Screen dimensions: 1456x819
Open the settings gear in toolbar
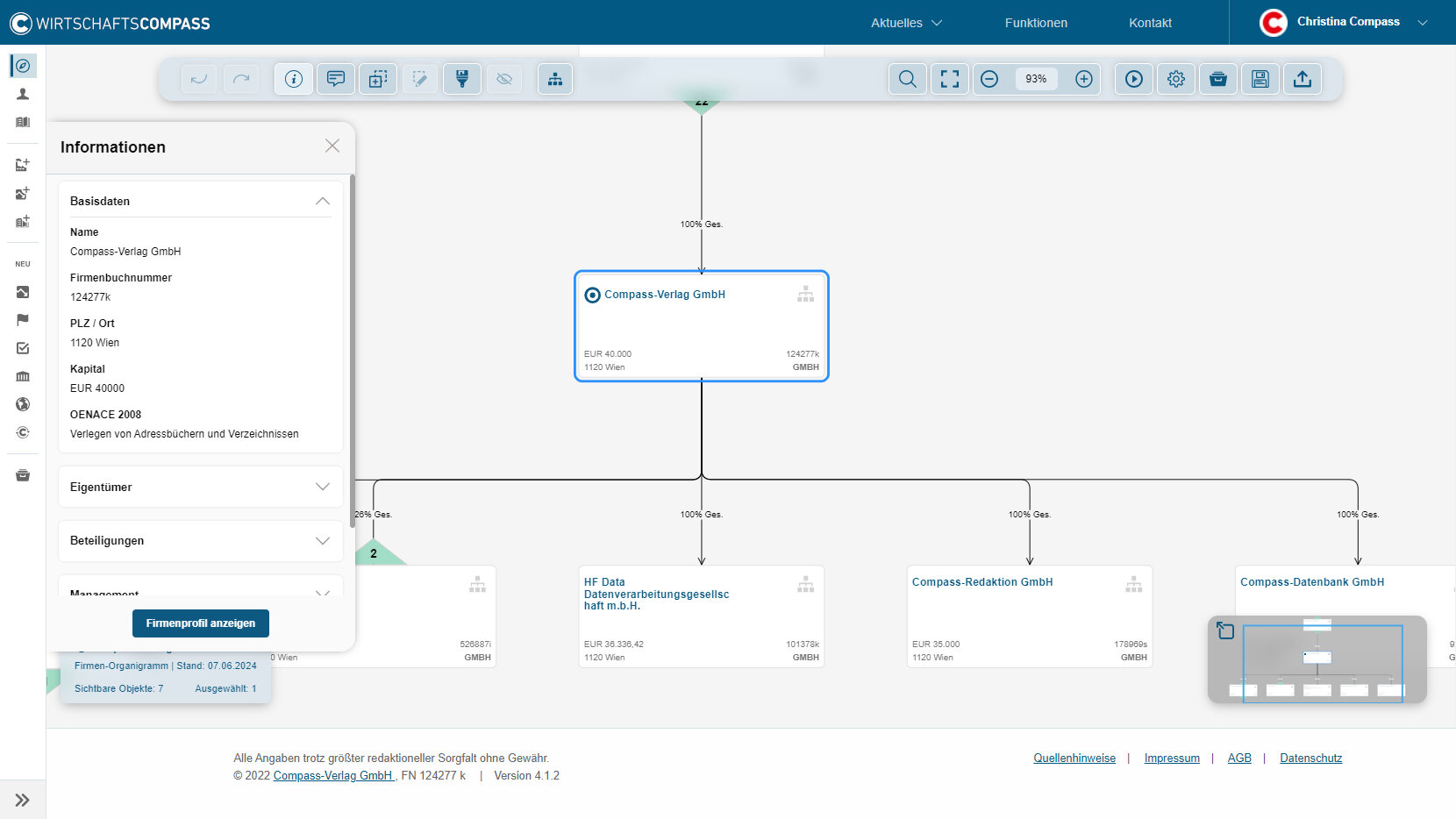[x=1176, y=79]
